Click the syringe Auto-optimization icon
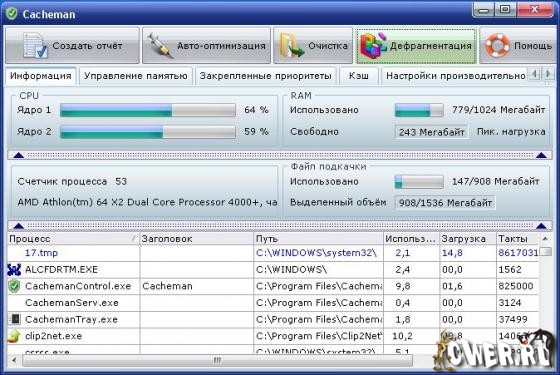 (160, 46)
